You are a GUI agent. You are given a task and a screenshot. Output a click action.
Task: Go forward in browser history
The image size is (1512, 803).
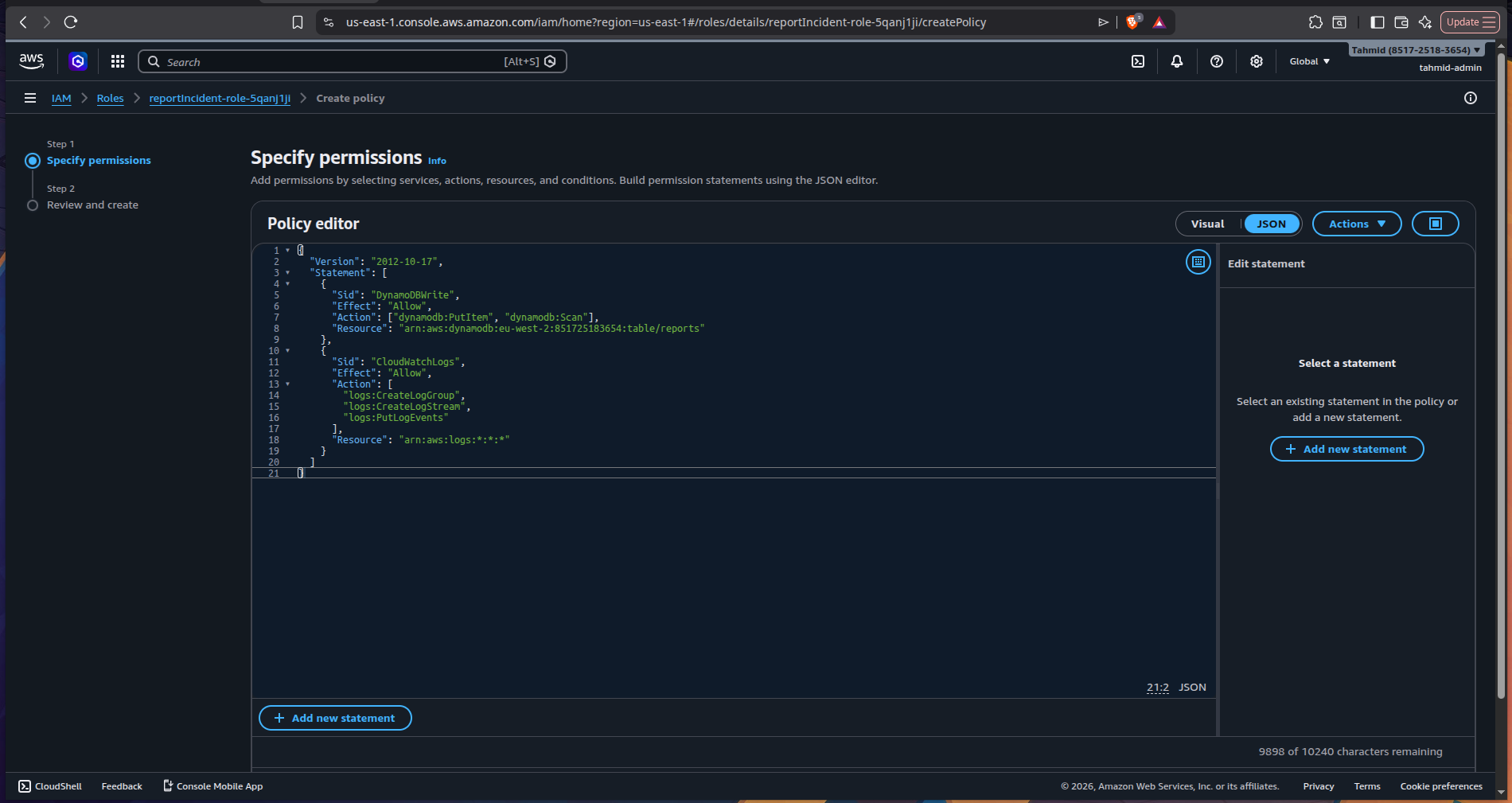click(x=46, y=22)
